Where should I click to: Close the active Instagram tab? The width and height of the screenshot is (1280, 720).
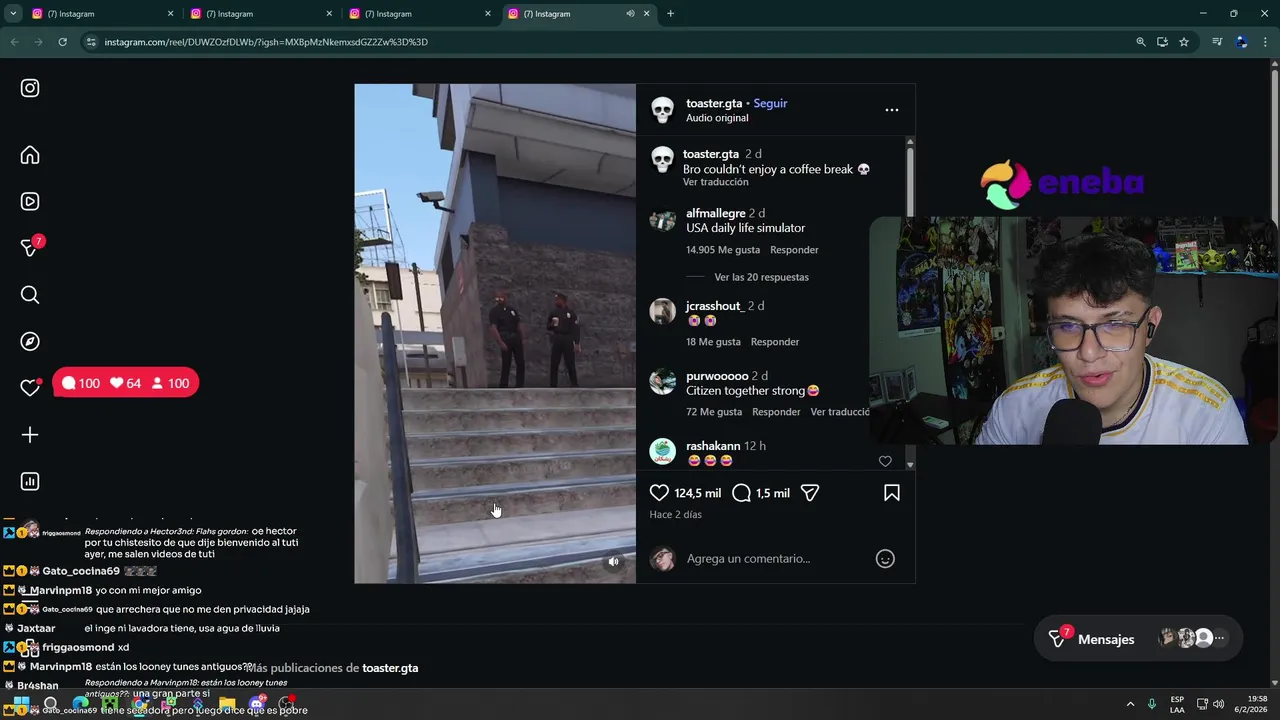click(x=647, y=14)
